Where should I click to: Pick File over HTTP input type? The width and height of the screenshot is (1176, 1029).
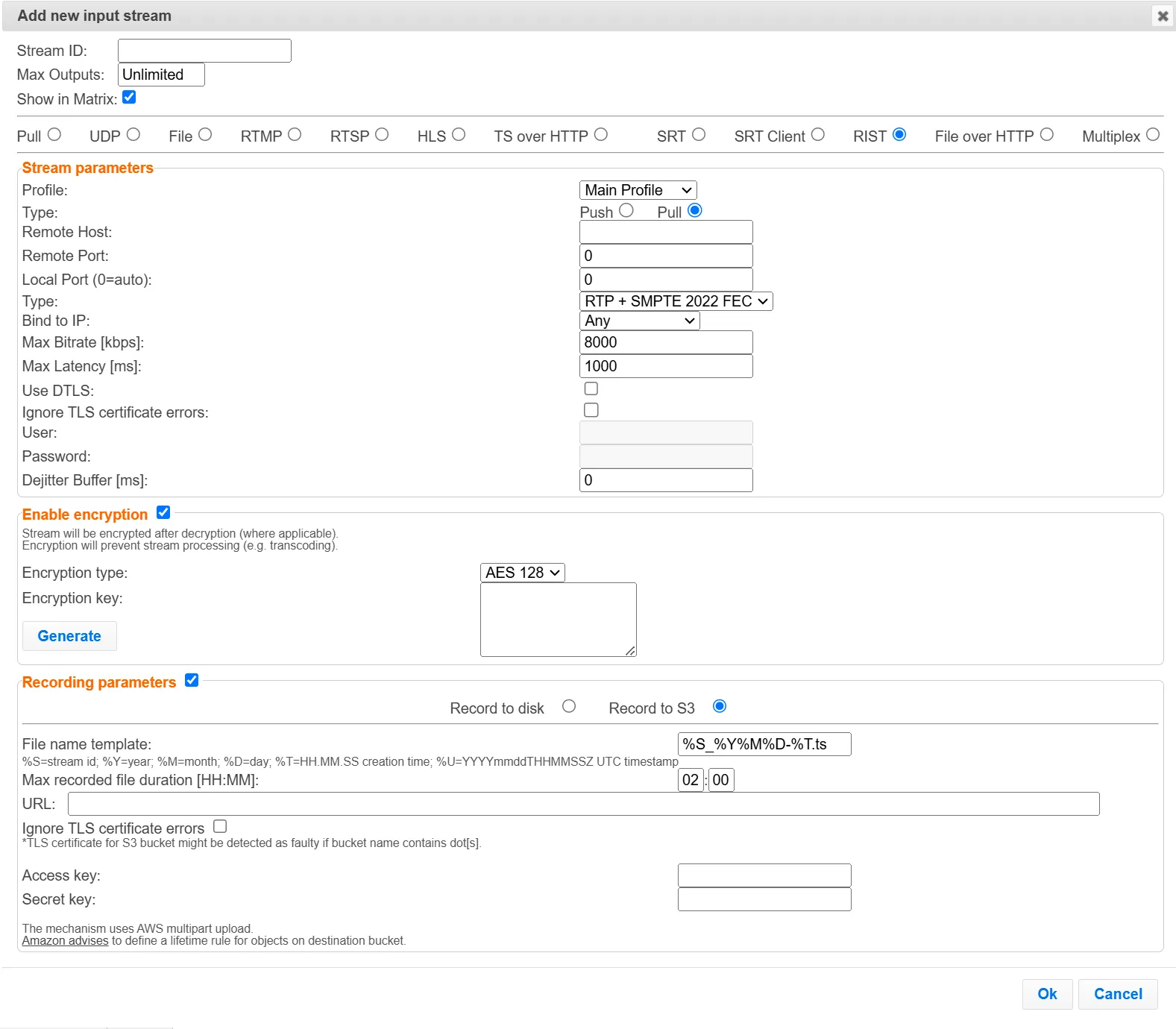[1047, 134]
